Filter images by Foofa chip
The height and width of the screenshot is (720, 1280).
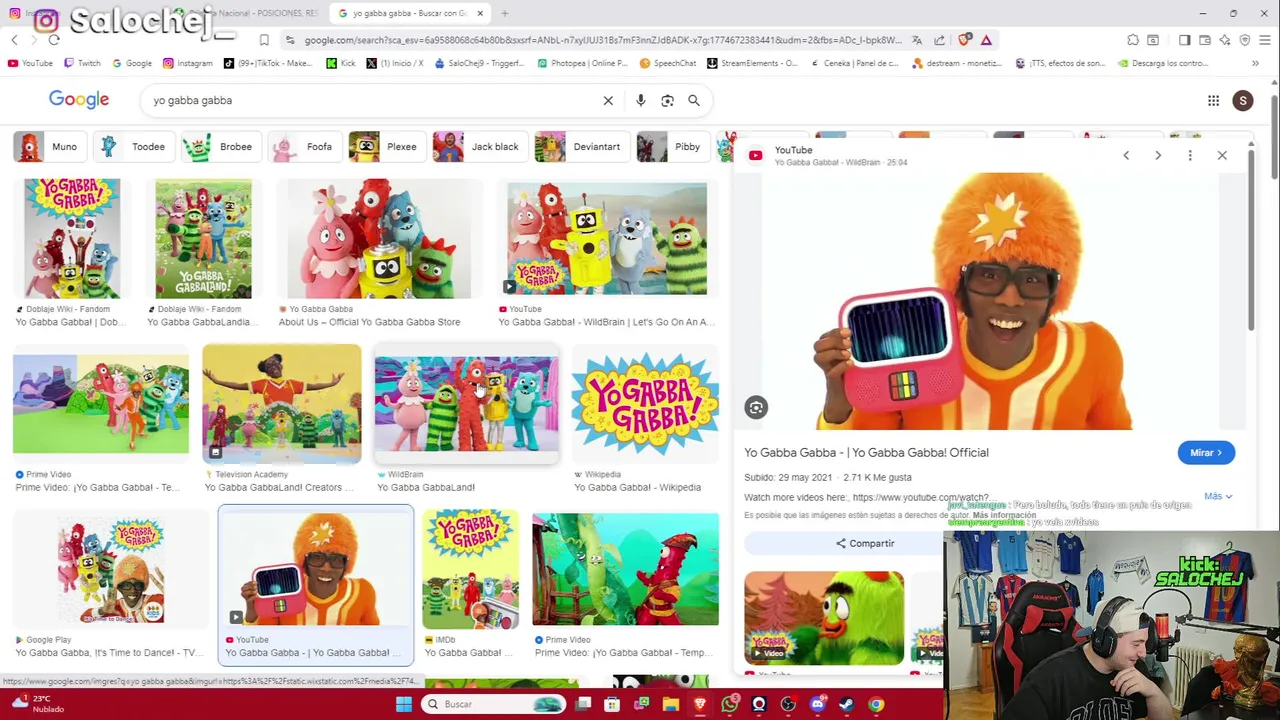point(303,147)
